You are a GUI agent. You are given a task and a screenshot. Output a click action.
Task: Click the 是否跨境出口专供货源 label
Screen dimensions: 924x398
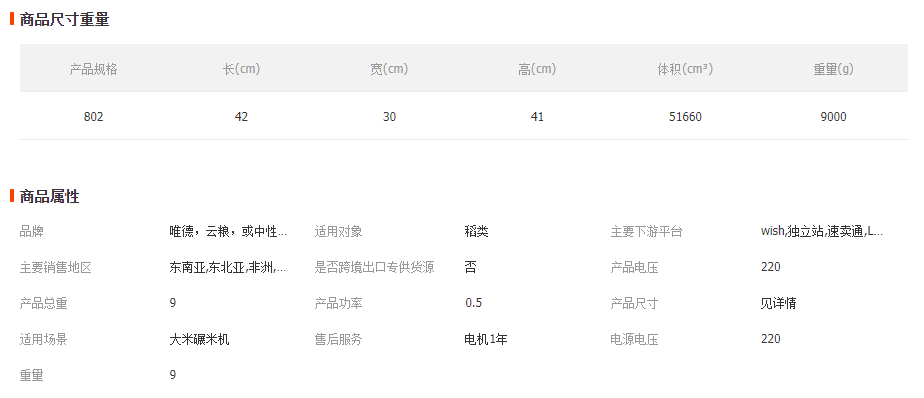pyautogui.click(x=374, y=268)
